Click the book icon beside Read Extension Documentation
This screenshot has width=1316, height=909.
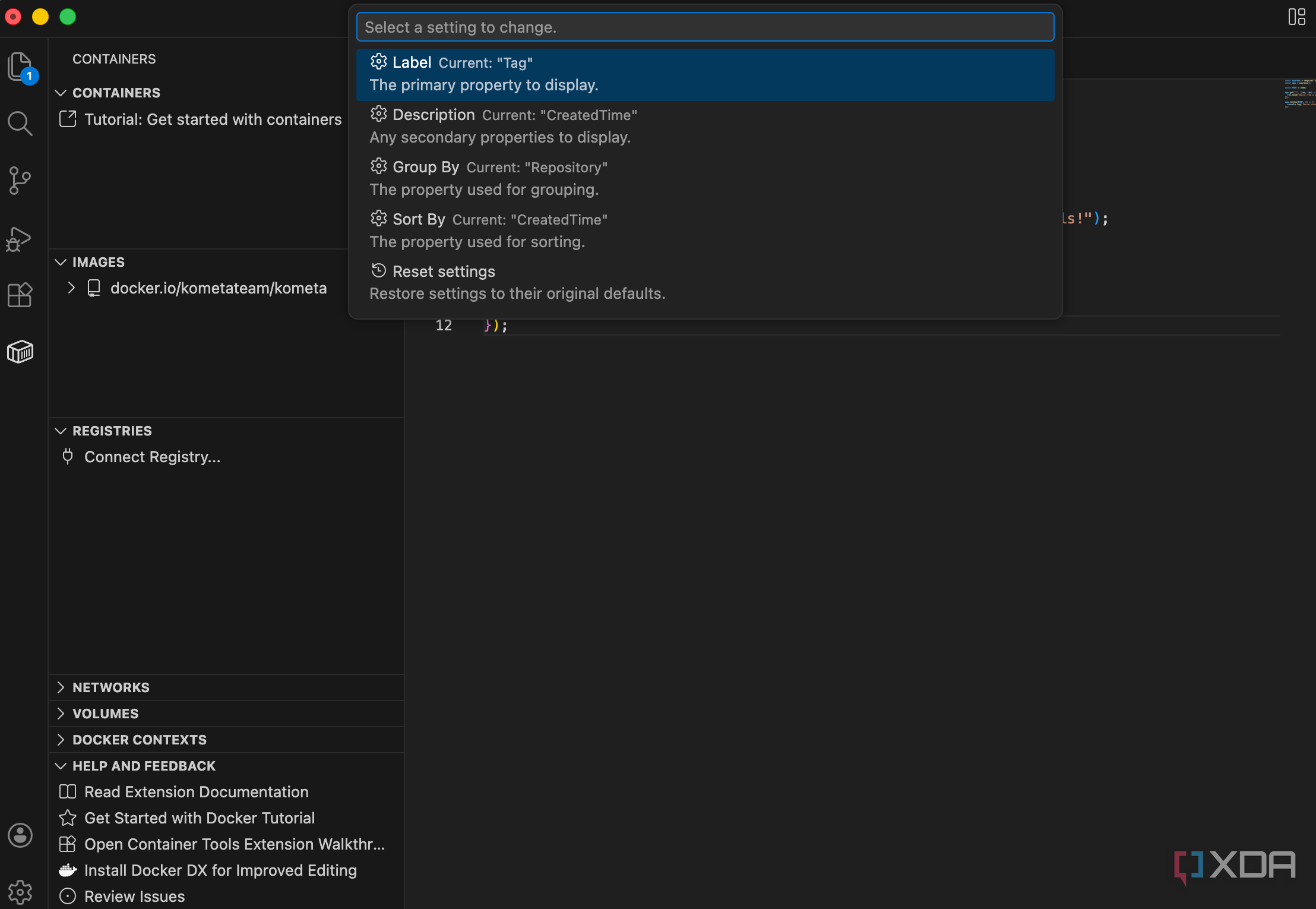pos(68,791)
